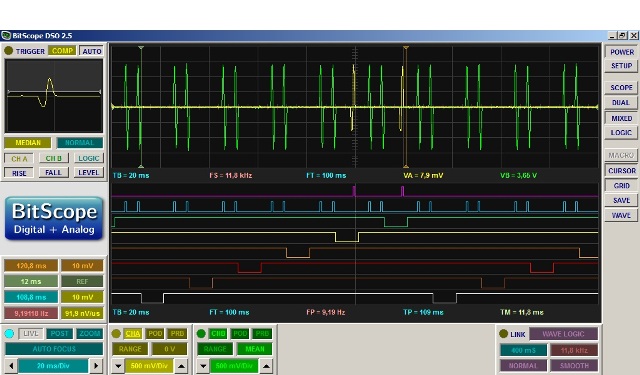This screenshot has width=640, height=375.
Task: Switch to DUAL display mode
Action: pyautogui.click(x=621, y=102)
